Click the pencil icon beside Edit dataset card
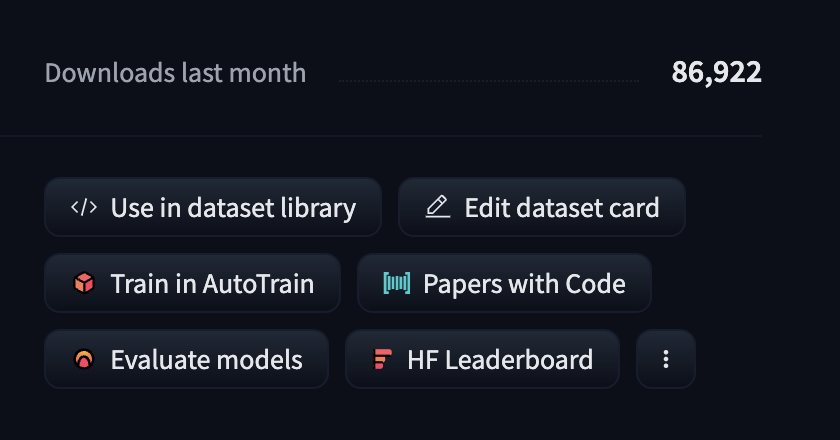Screen dimensions: 840x440 coord(437,208)
